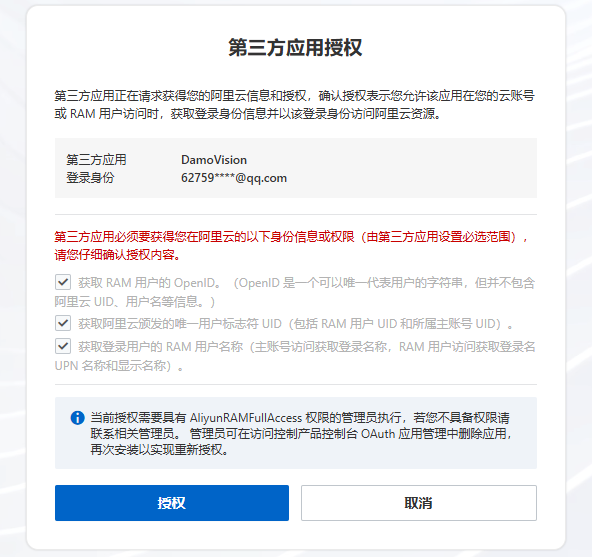This screenshot has width=592, height=557.
Task: Click the 第三方应用 field label
Action: 96,160
